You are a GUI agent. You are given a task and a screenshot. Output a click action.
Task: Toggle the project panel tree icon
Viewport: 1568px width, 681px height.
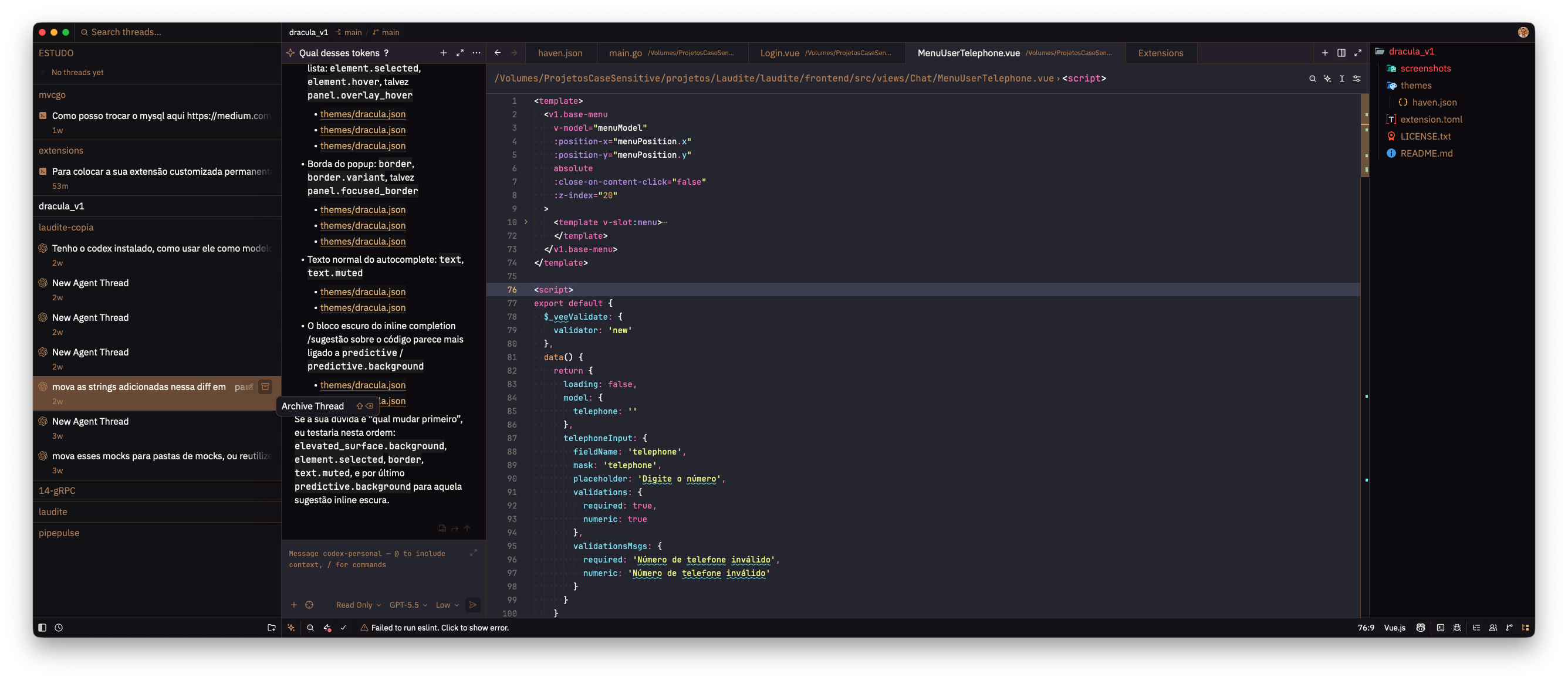point(1525,628)
